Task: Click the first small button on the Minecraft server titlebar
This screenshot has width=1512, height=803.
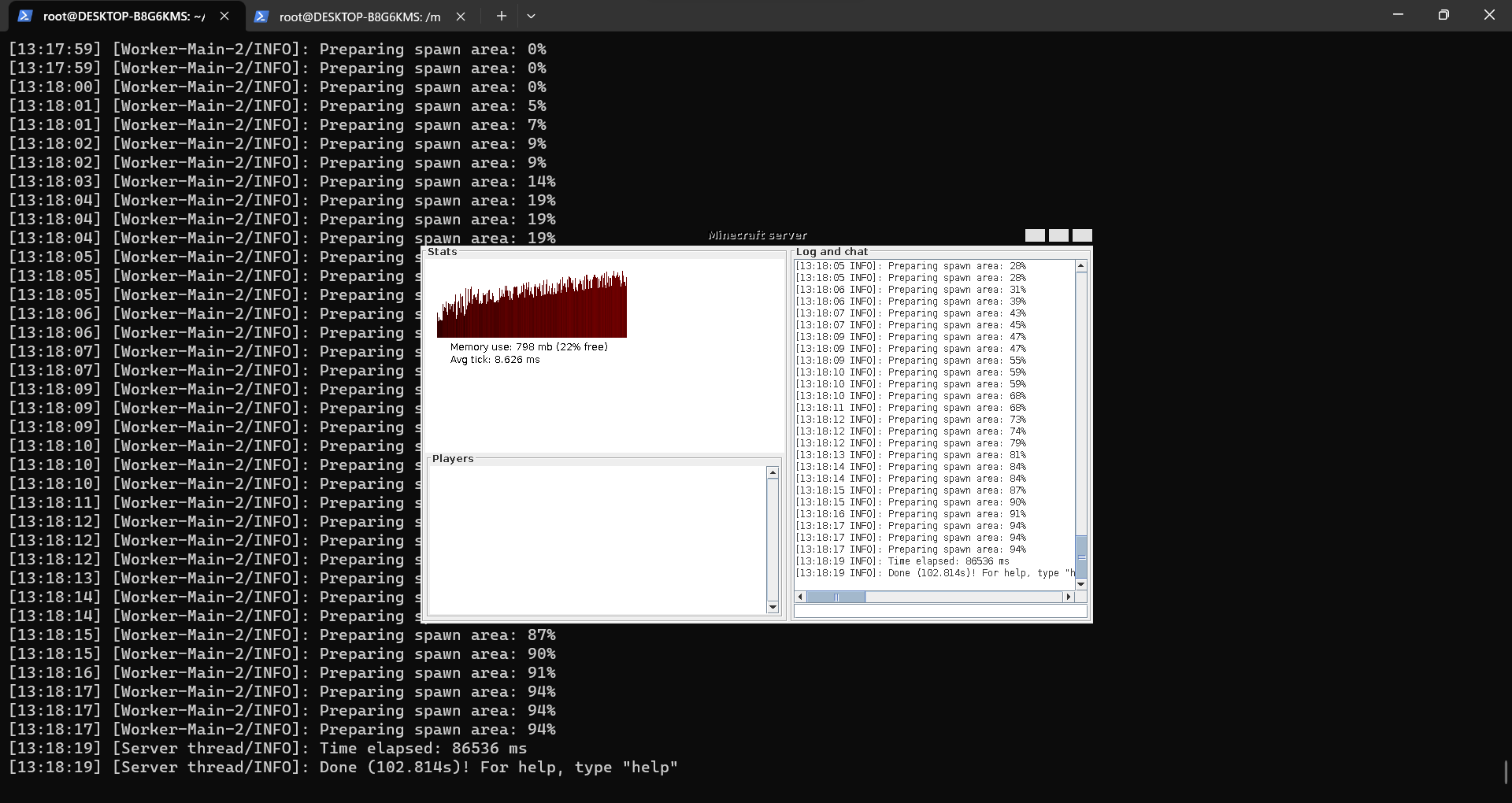Action: coord(1034,235)
